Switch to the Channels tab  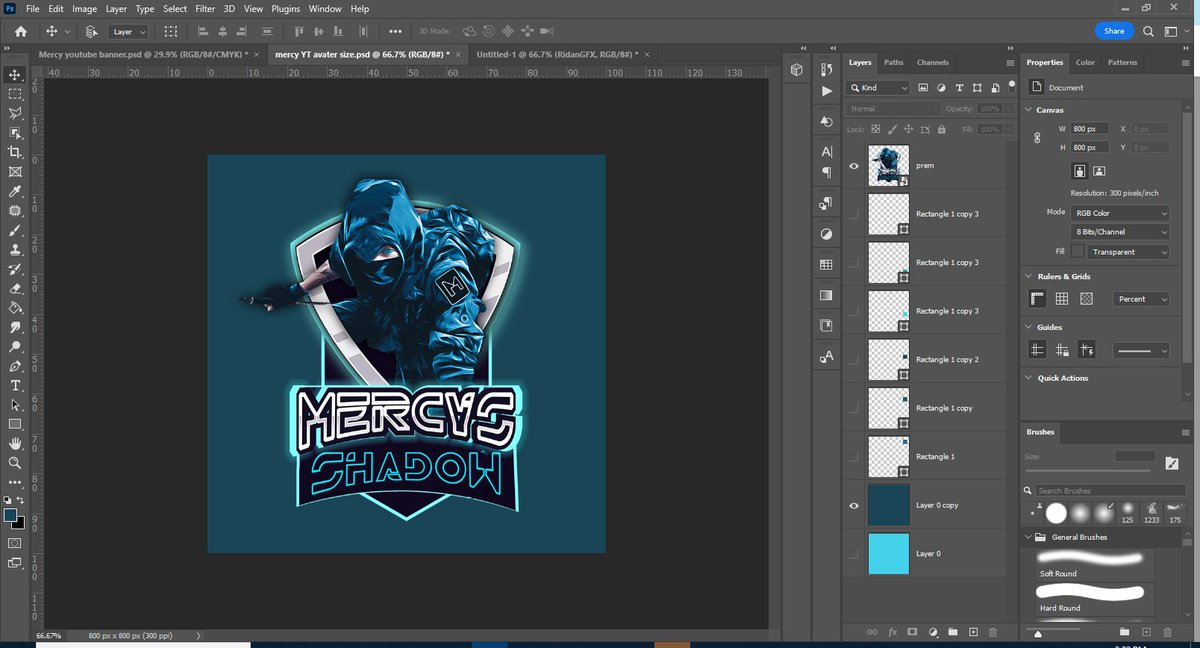(x=931, y=62)
